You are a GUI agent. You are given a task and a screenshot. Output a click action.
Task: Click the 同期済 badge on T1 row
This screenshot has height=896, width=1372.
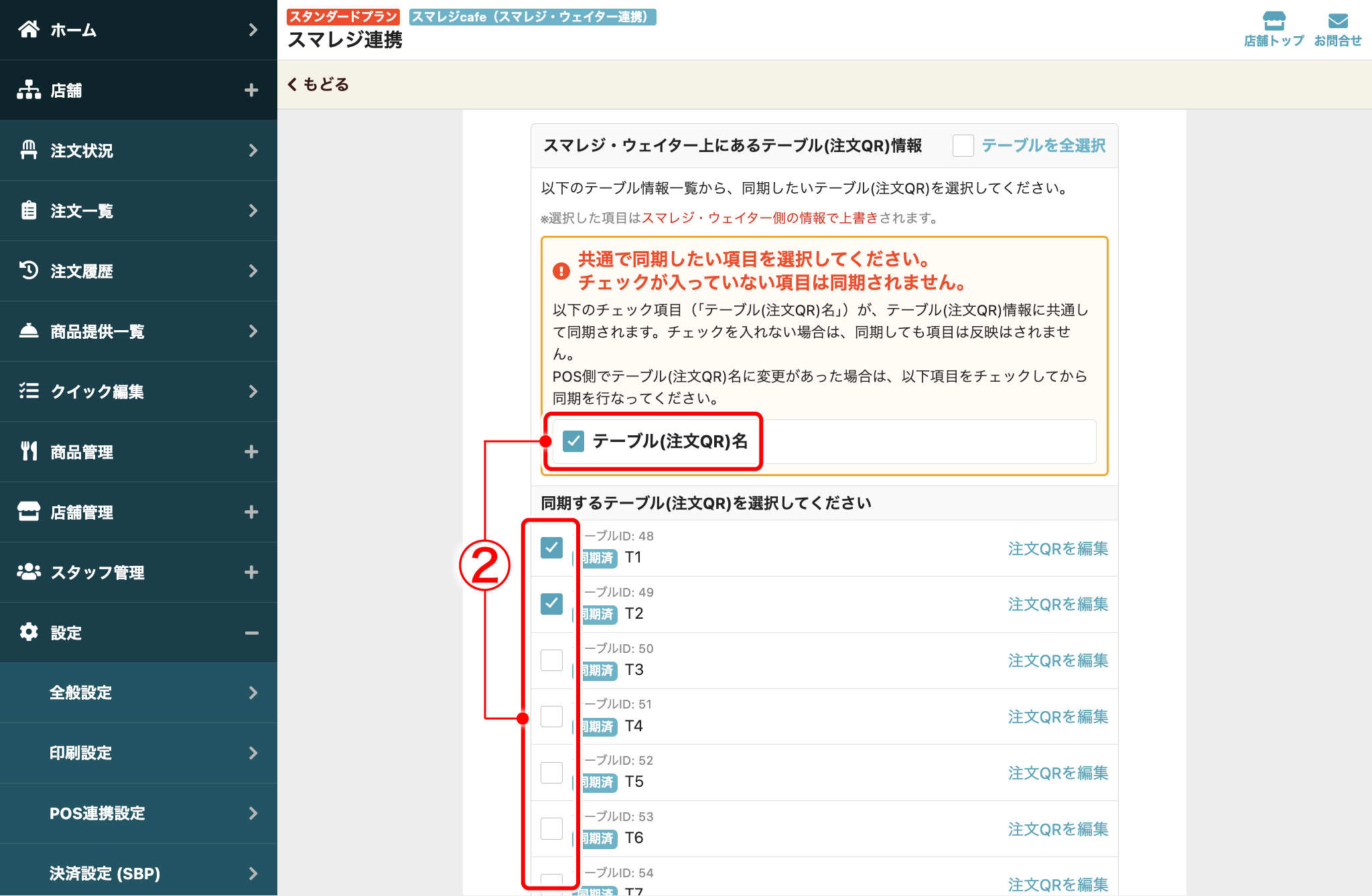597,558
